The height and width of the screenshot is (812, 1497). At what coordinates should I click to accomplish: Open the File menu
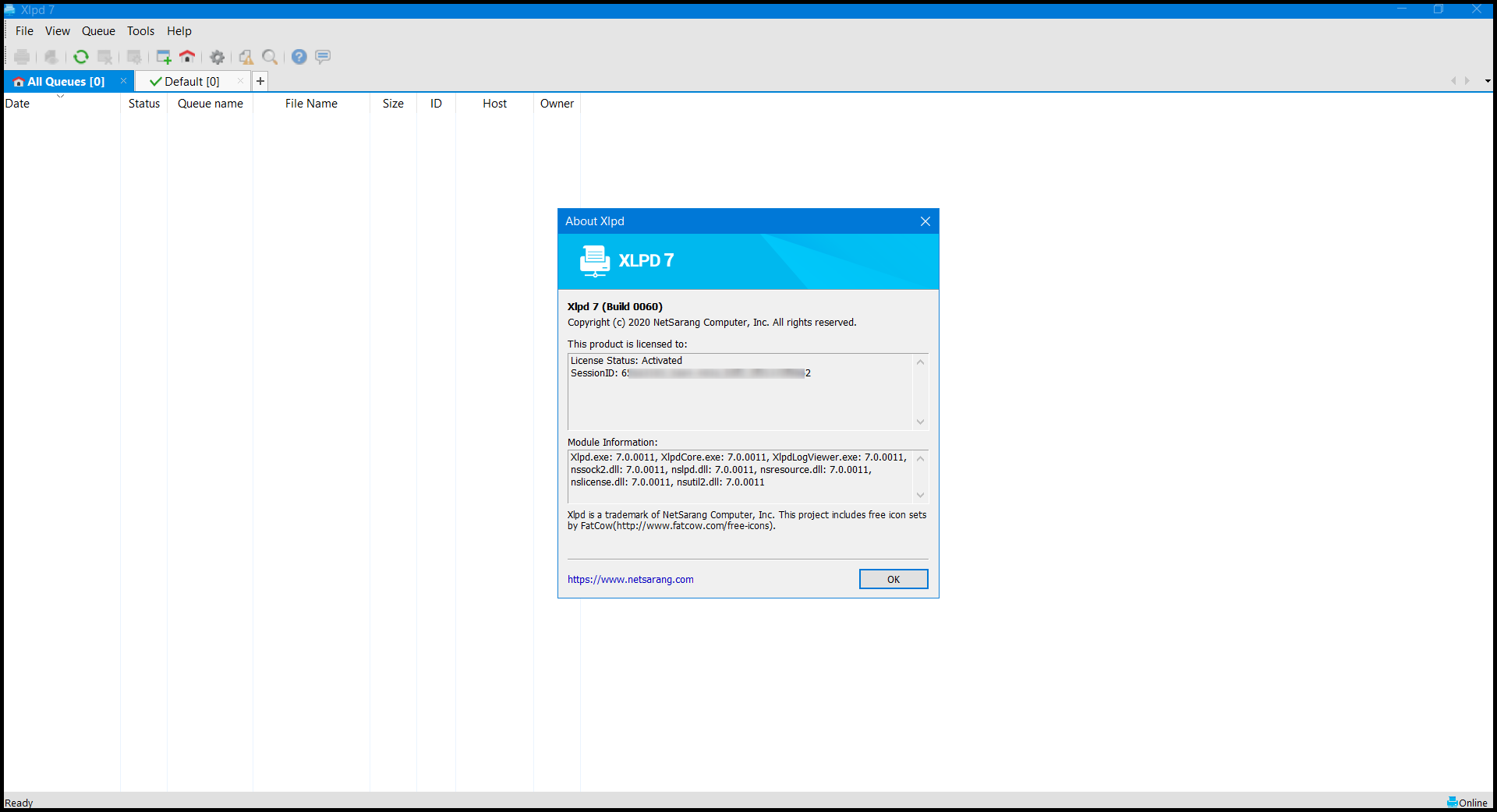click(24, 31)
